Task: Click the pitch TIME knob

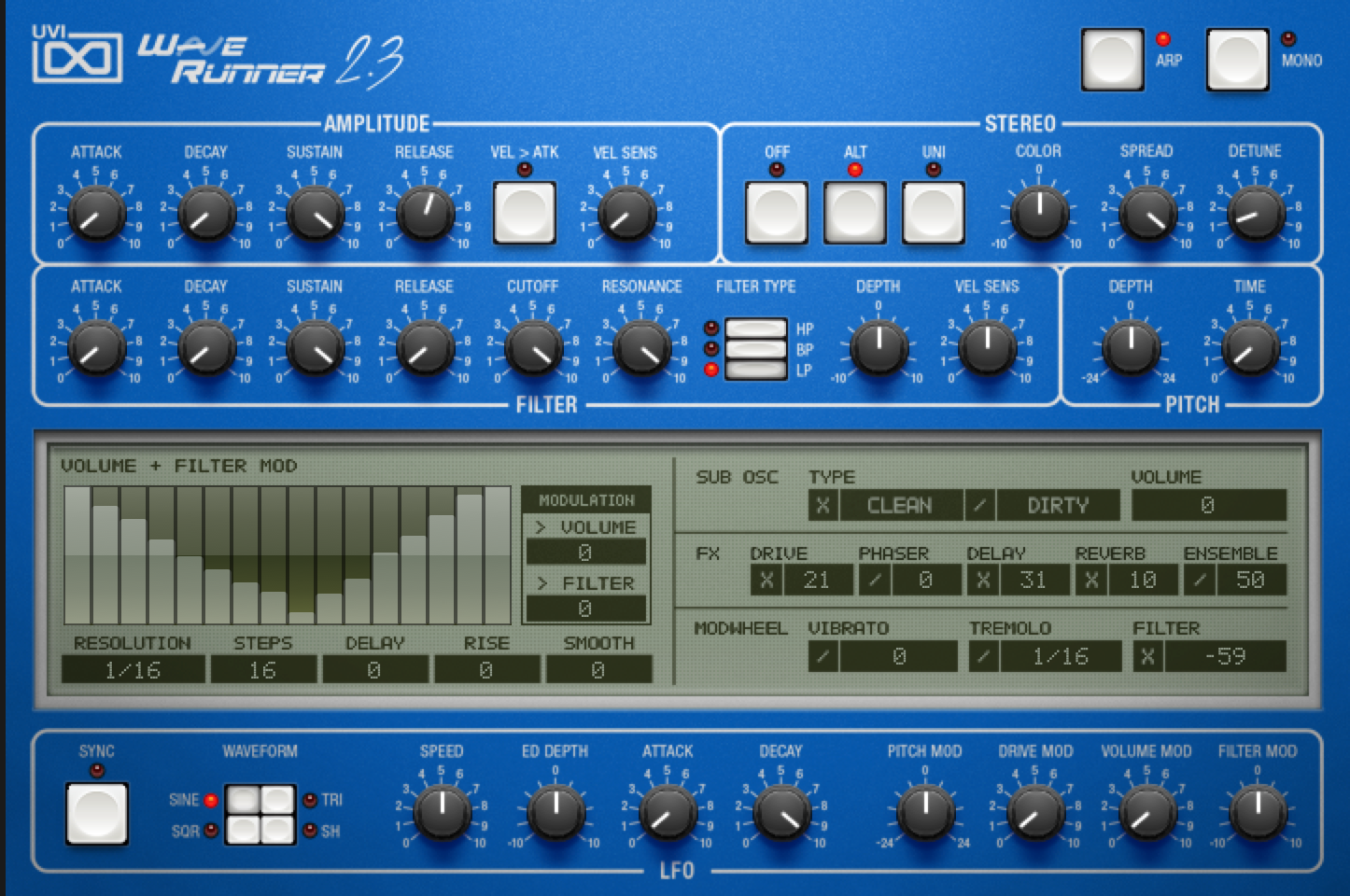Action: 1250,347
